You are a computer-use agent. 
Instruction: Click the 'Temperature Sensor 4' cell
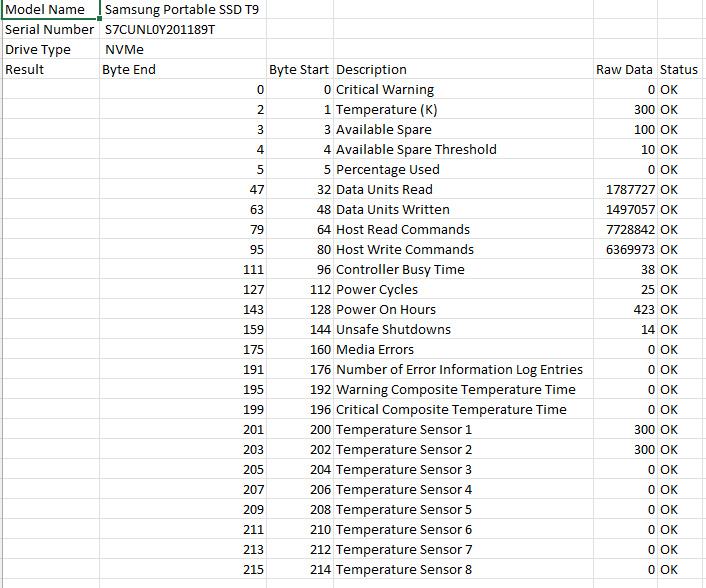pyautogui.click(x=463, y=489)
